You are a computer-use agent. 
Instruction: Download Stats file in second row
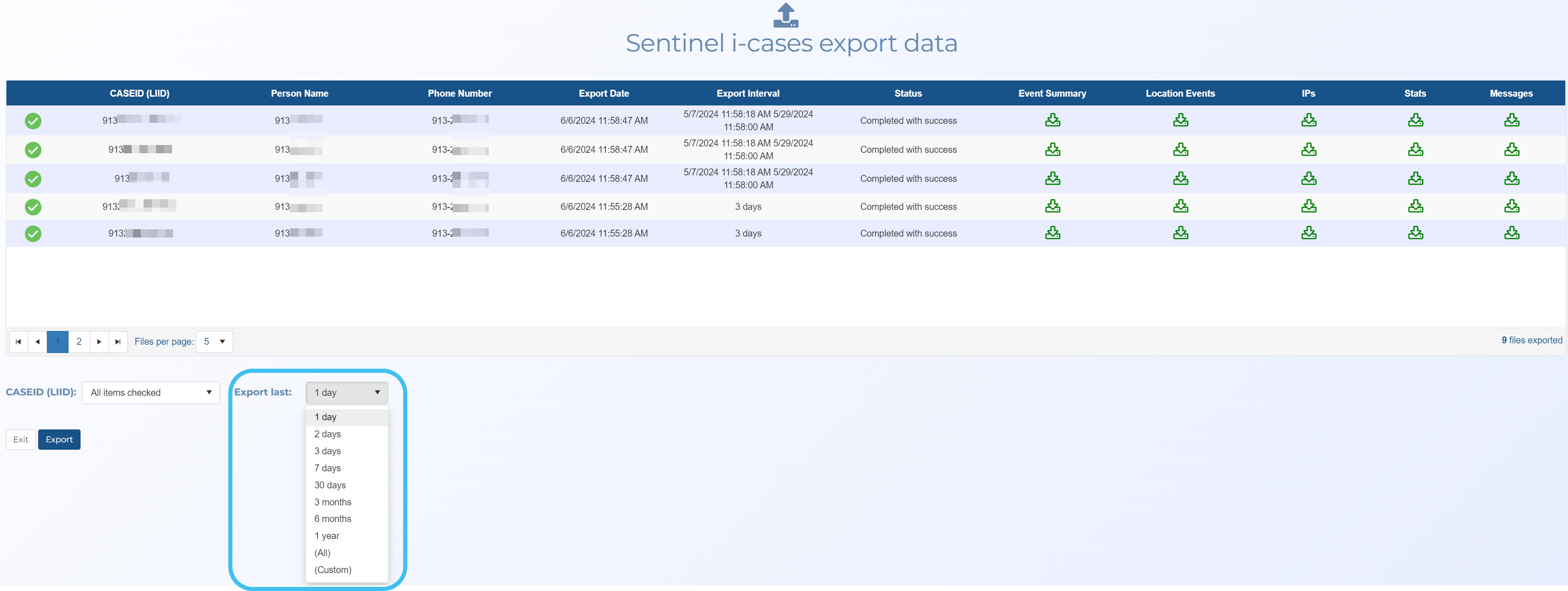coord(1415,150)
